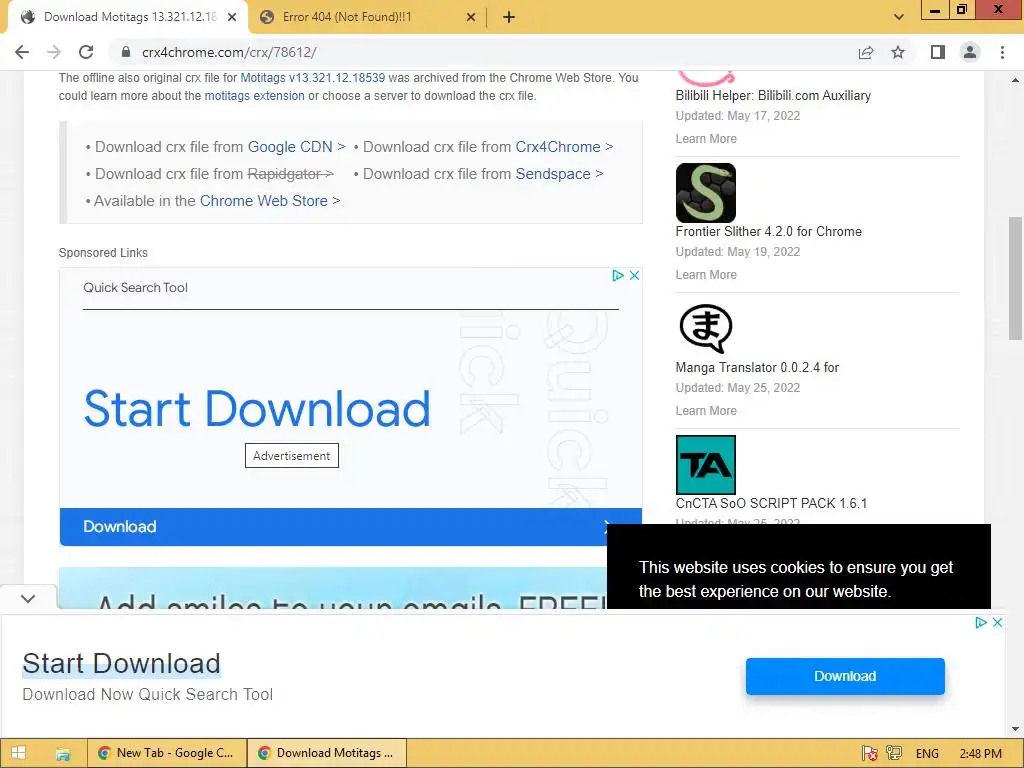1024x768 pixels.
Task: Click the Frontier Slither snake icon
Action: [x=706, y=193]
